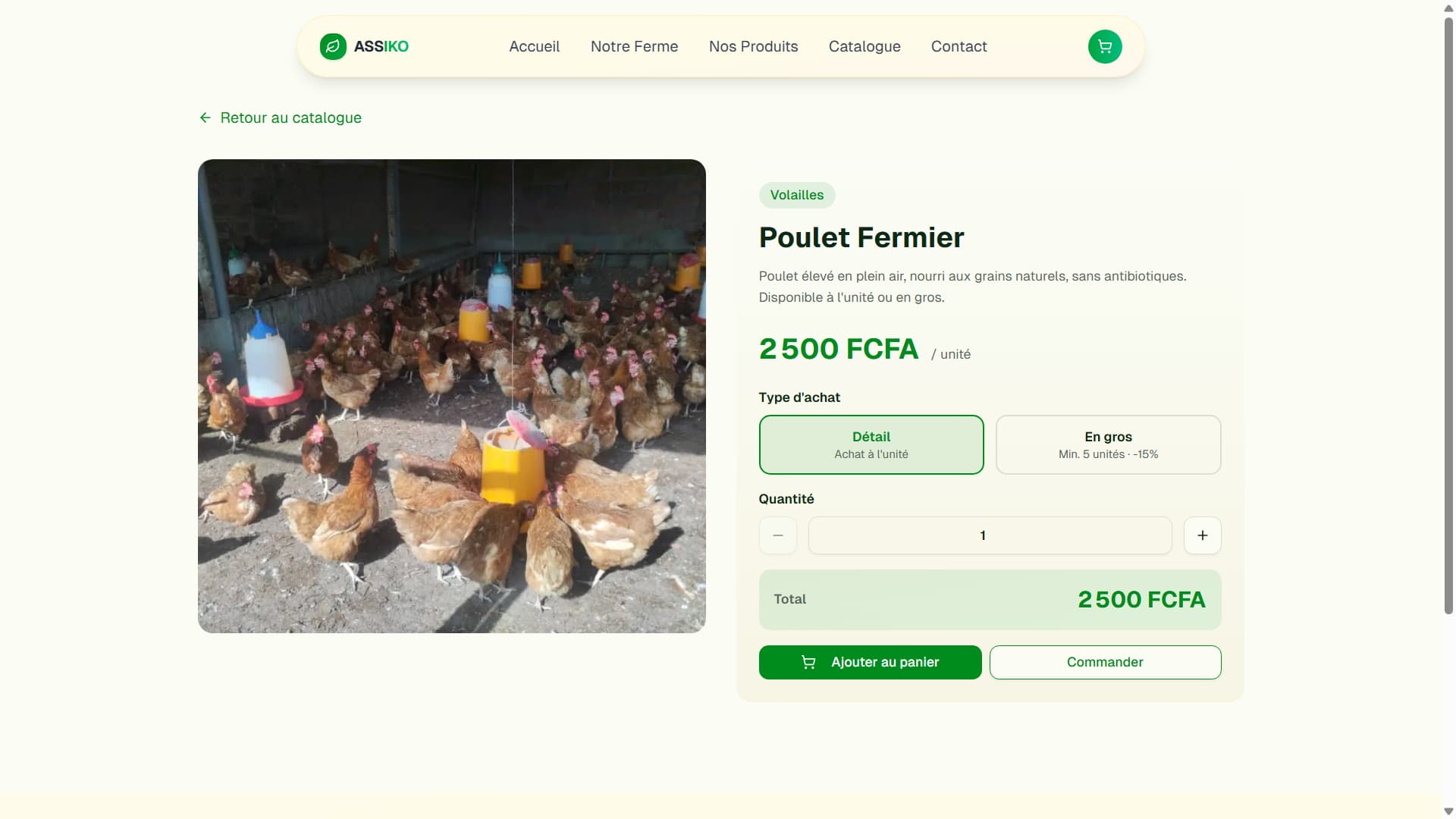Viewport: 1456px width, 819px height.
Task: Click the scrollbar up arrow
Action: (1447, 8)
